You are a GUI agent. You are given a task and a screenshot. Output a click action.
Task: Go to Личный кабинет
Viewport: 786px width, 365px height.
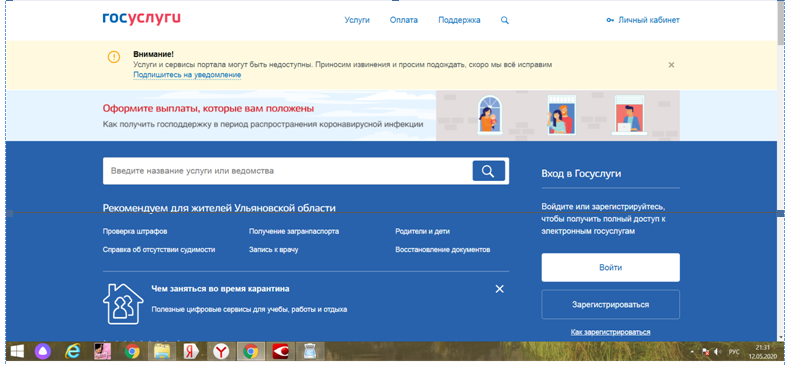(643, 21)
